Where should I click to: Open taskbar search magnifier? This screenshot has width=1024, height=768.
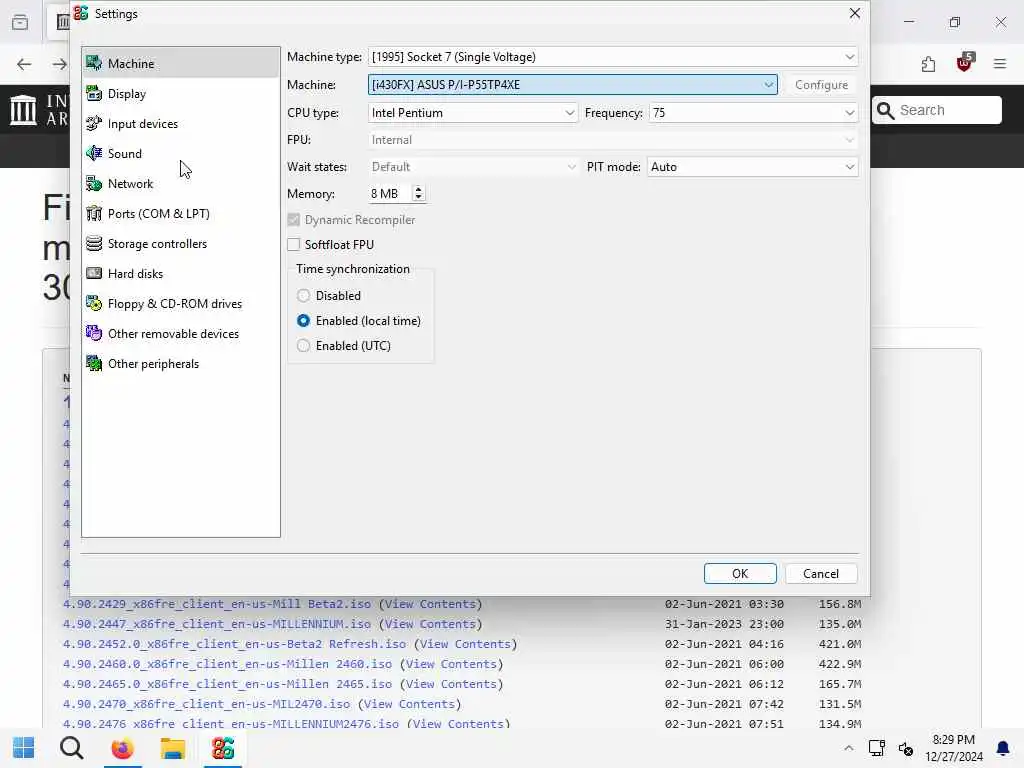72,748
